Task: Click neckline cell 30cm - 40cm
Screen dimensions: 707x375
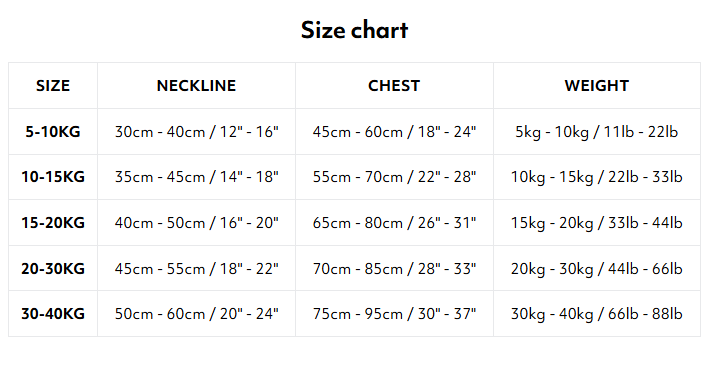Action: pos(197,132)
